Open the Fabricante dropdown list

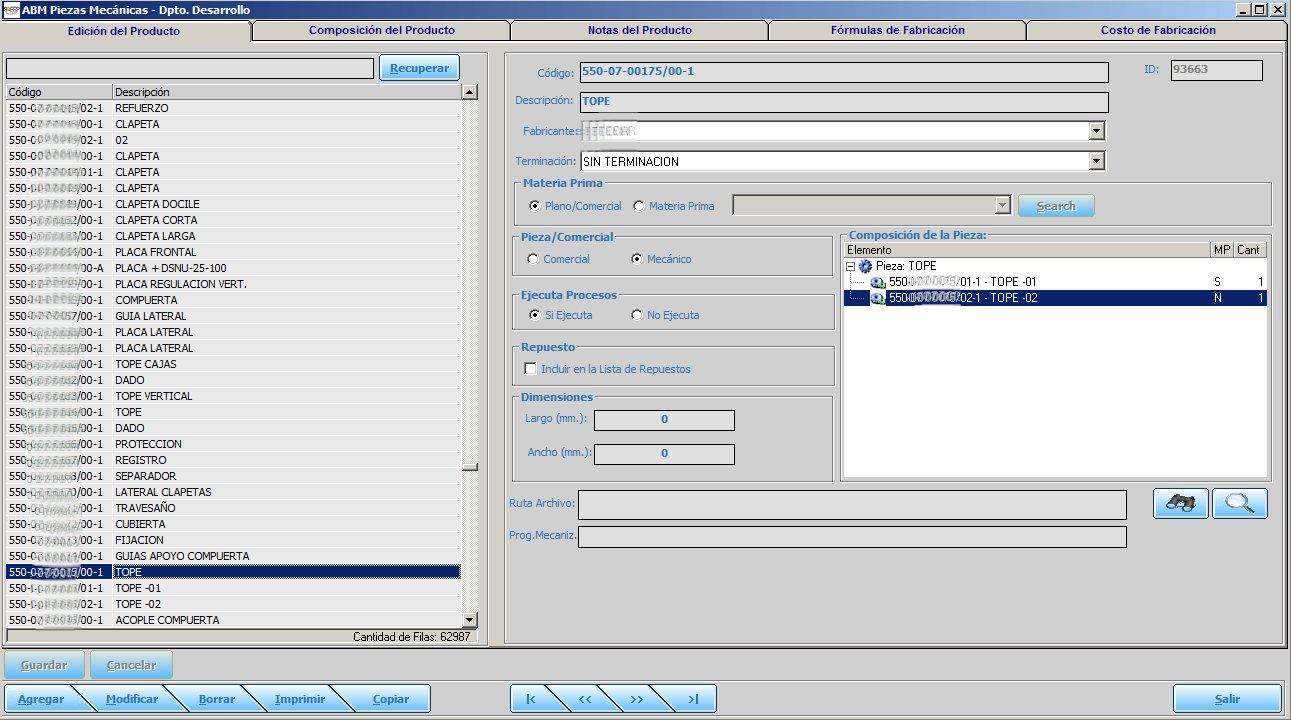point(1096,131)
